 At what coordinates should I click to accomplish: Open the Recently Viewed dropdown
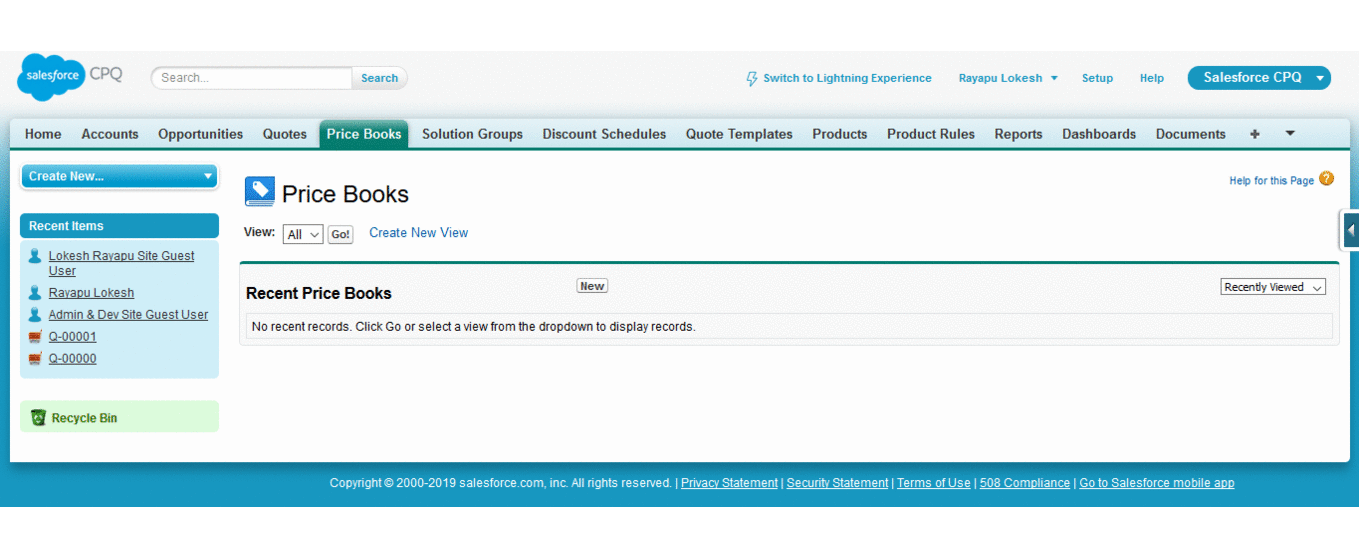pyautogui.click(x=1273, y=287)
